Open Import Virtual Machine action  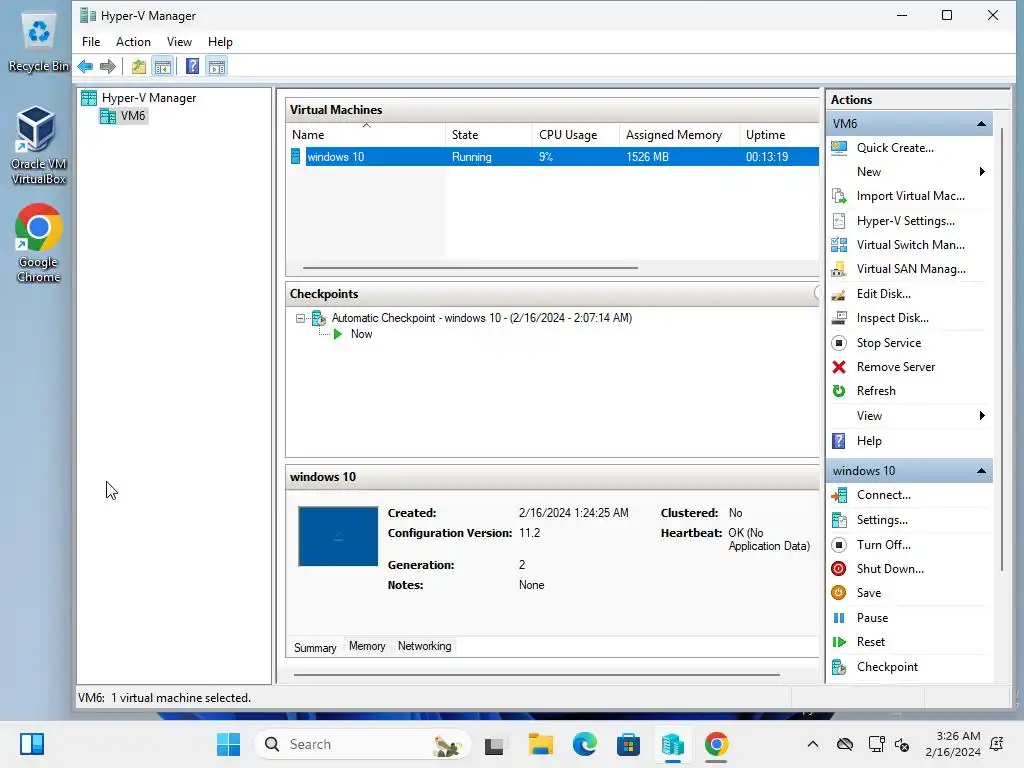pyautogui.click(x=910, y=196)
